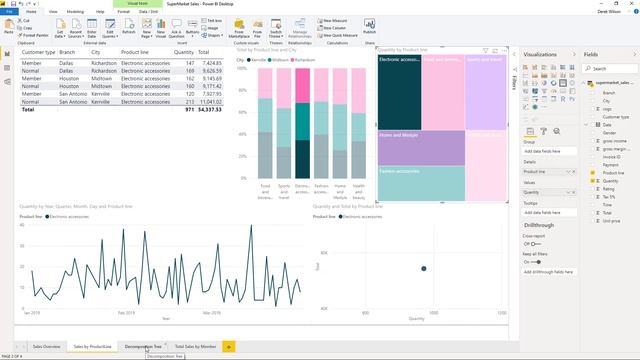
Task: Uncheck the Quantity field checkbox
Action: (x=593, y=181)
